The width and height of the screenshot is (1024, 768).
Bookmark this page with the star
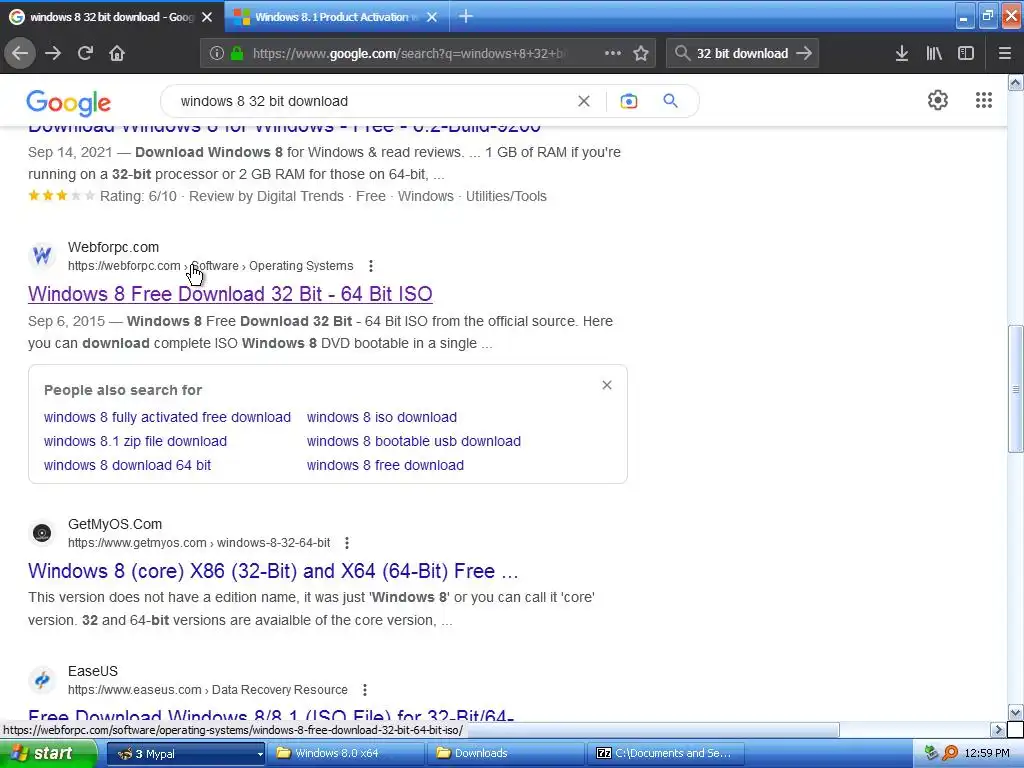click(x=641, y=53)
